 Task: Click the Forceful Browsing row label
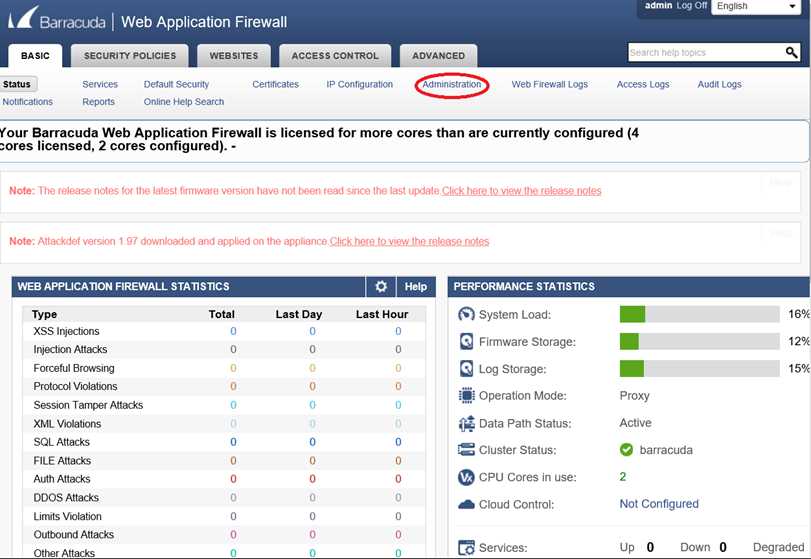(74, 368)
